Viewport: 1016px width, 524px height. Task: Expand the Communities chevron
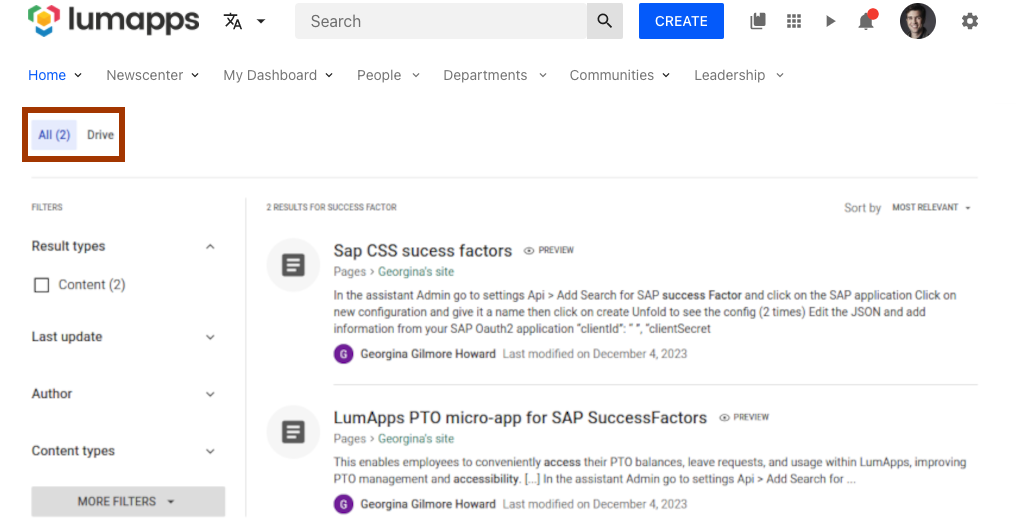coord(666,76)
